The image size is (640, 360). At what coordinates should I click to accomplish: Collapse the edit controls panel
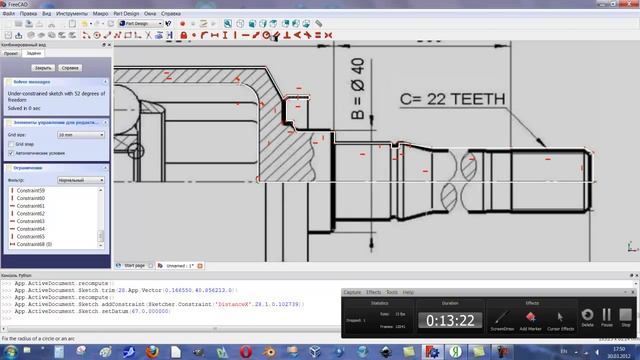coord(105,122)
